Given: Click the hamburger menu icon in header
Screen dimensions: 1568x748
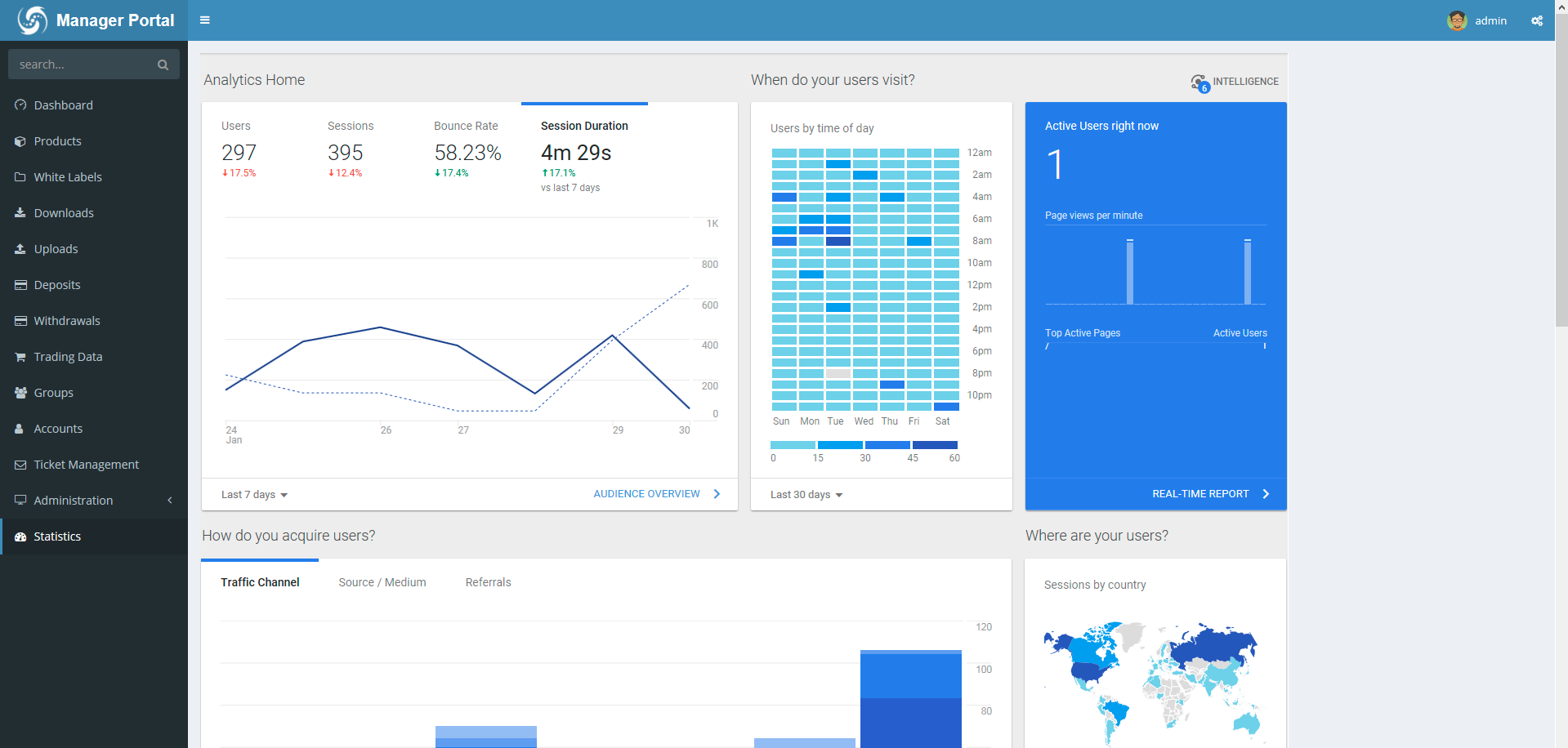Looking at the screenshot, I should [x=205, y=20].
